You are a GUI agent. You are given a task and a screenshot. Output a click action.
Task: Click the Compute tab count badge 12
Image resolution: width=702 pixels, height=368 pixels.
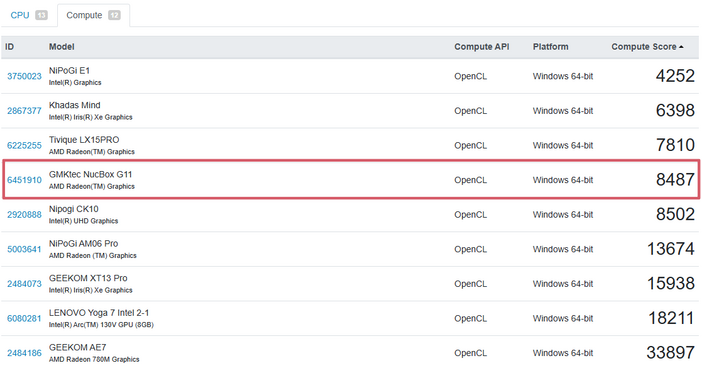[x=114, y=15]
